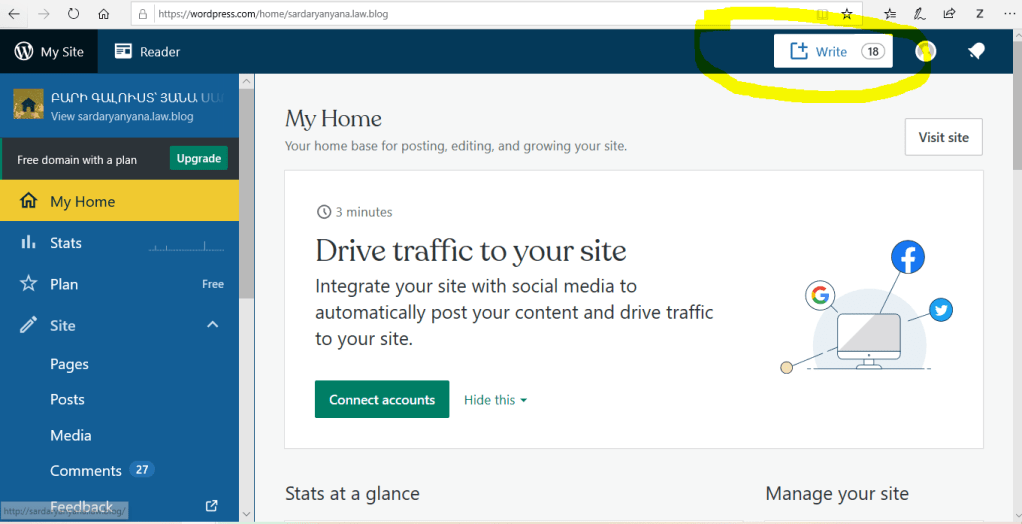
Task: Open the Hide this dropdown
Action: coord(495,400)
